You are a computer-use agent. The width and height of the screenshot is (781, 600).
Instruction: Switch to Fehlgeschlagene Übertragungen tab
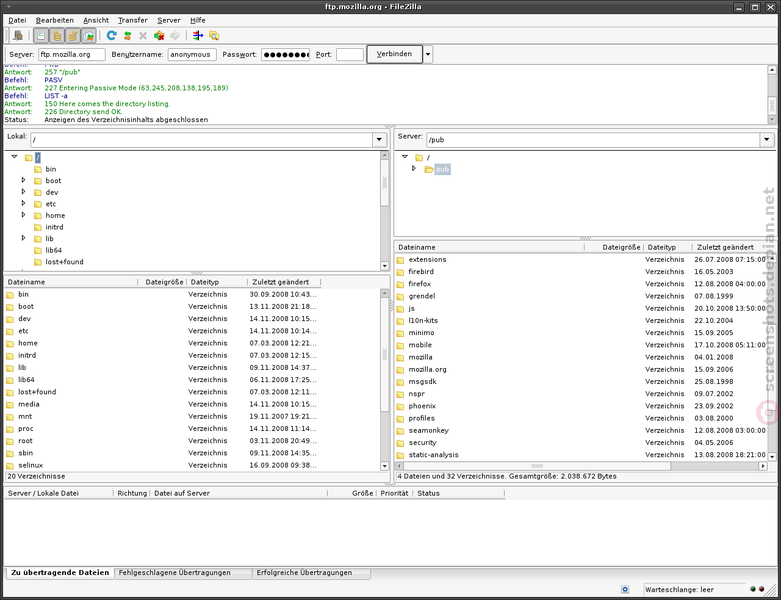174,573
